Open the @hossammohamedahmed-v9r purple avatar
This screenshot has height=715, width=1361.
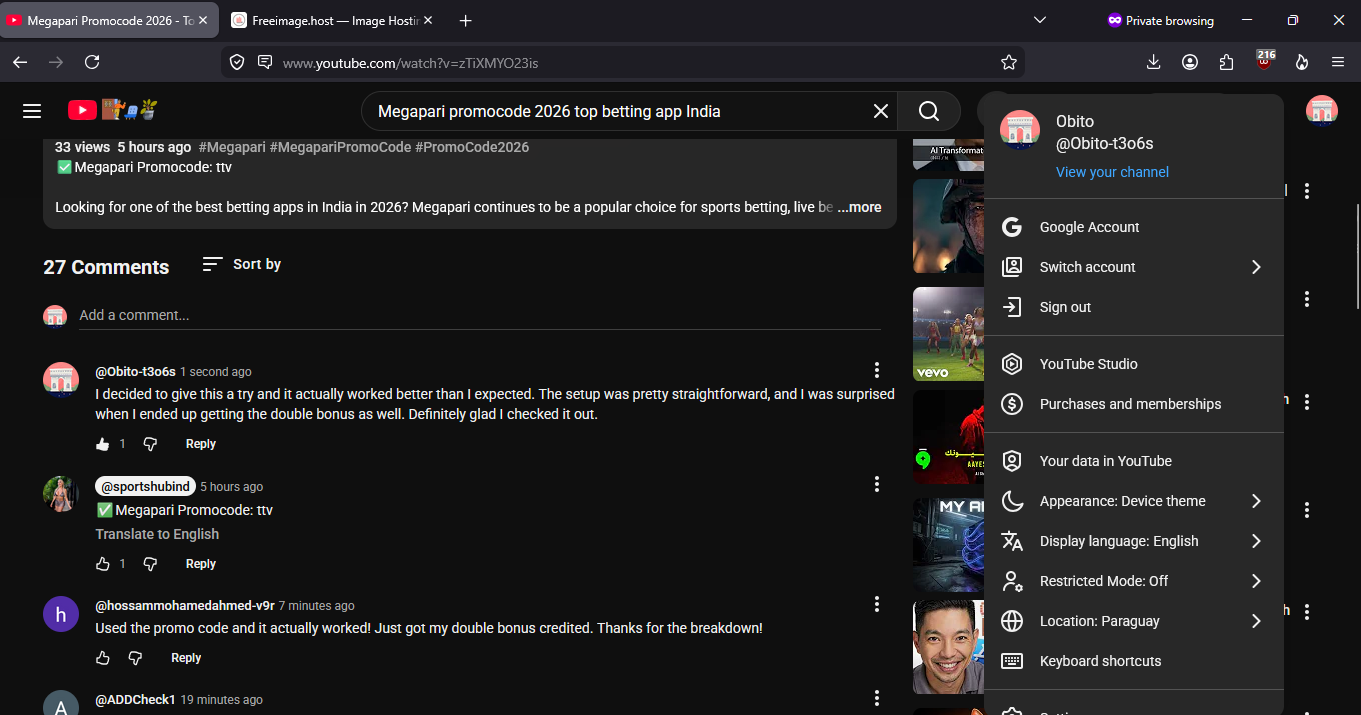point(61,614)
